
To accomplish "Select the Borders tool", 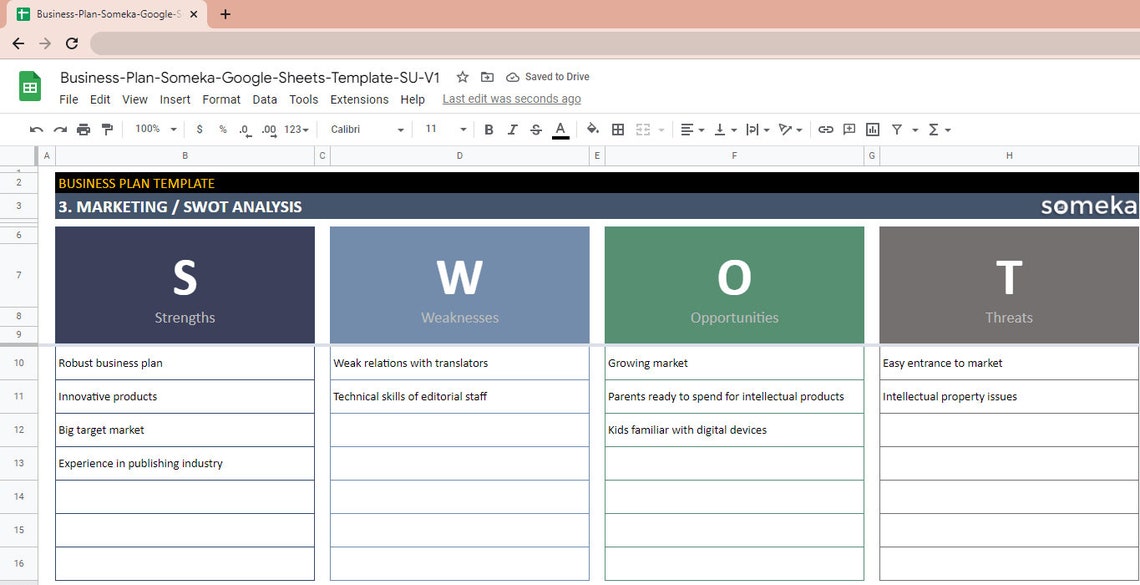I will click(618, 129).
